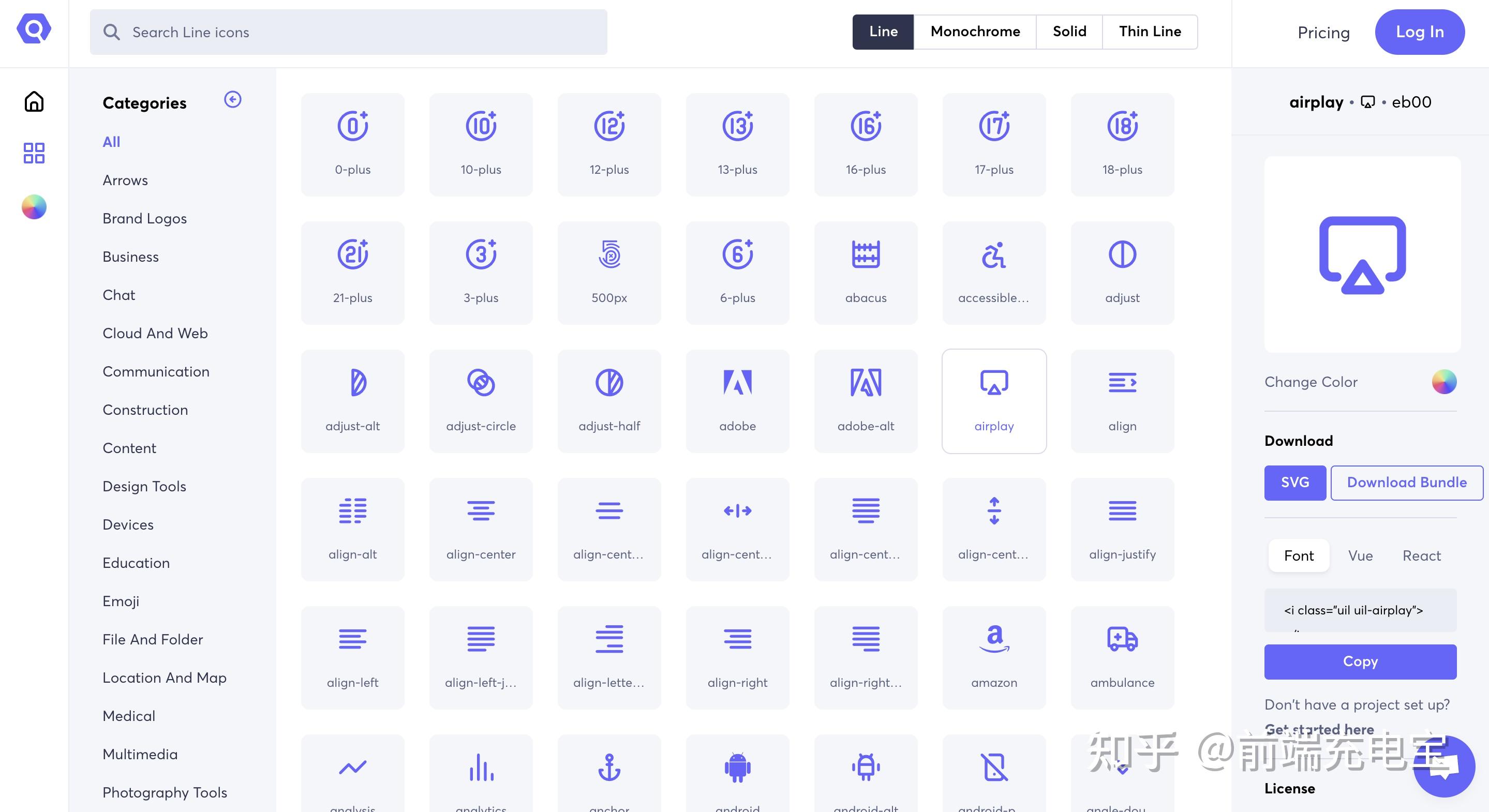Expand the Design Tools category
This screenshot has height=812, width=1489.
click(144, 486)
